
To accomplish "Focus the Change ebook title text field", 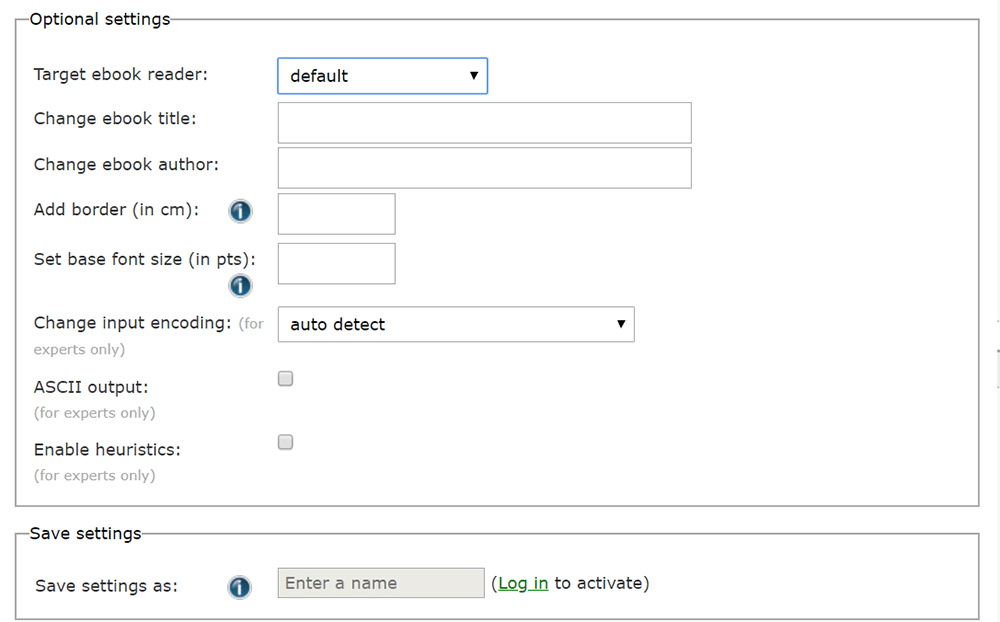I will click(x=484, y=123).
